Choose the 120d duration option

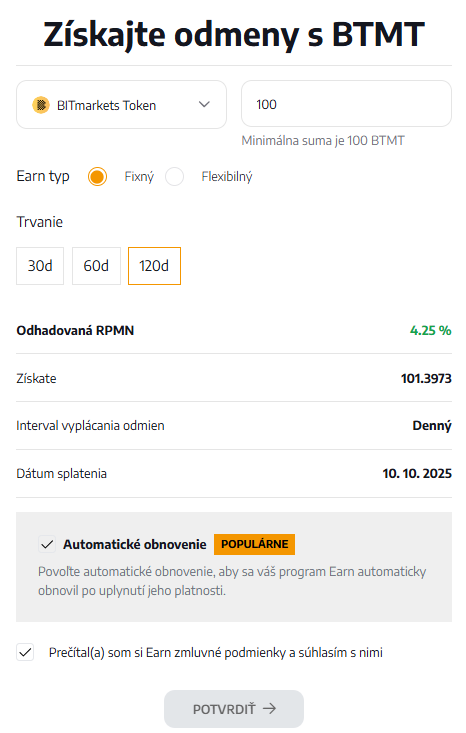(154, 266)
